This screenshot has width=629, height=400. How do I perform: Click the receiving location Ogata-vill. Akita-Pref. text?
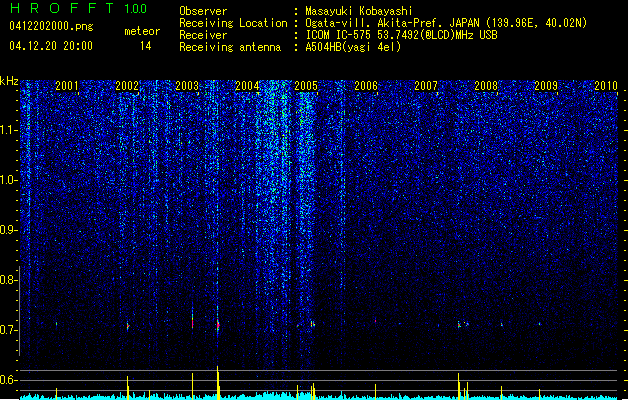point(446,23)
